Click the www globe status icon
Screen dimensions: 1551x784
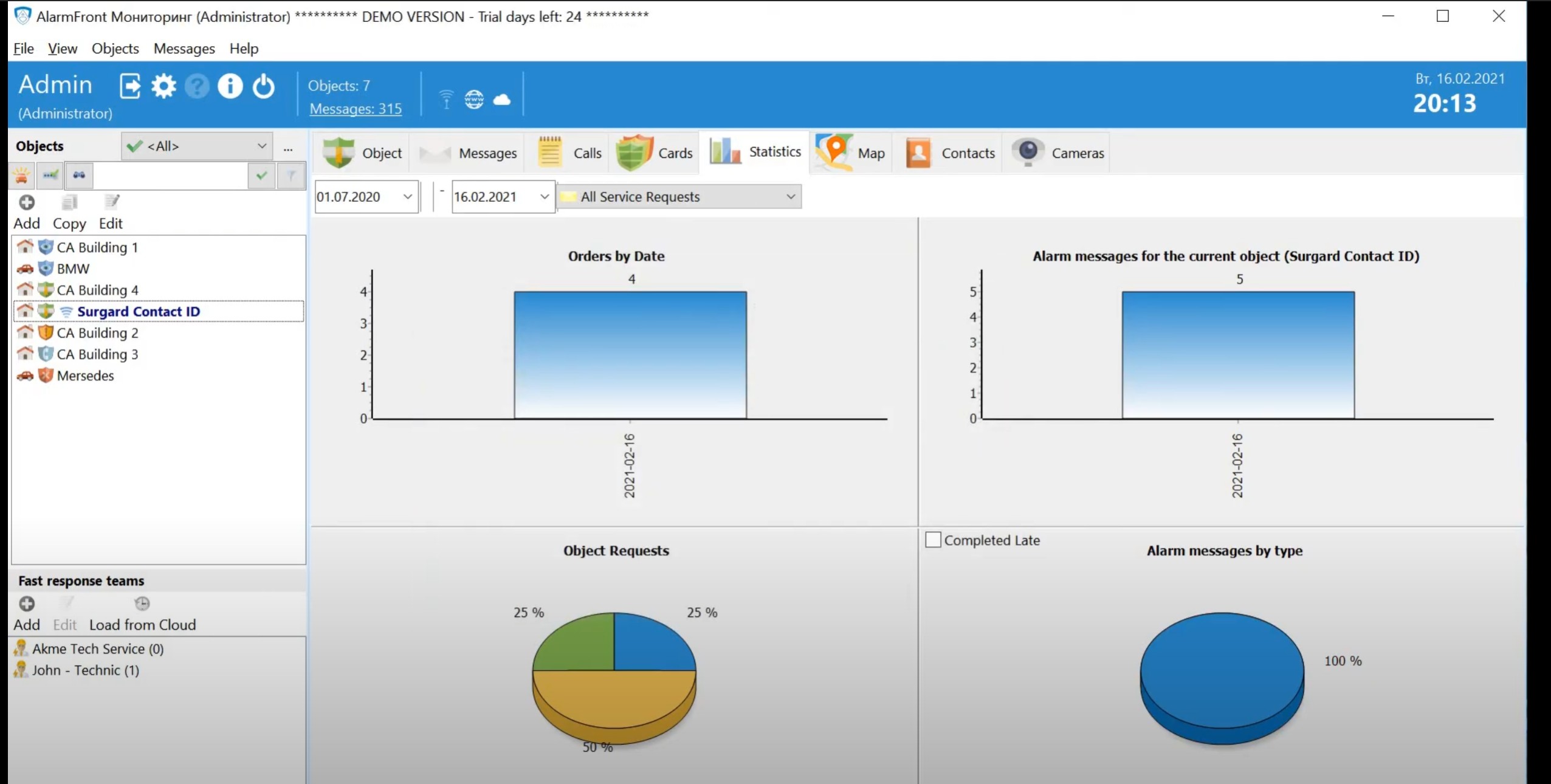coord(474,99)
